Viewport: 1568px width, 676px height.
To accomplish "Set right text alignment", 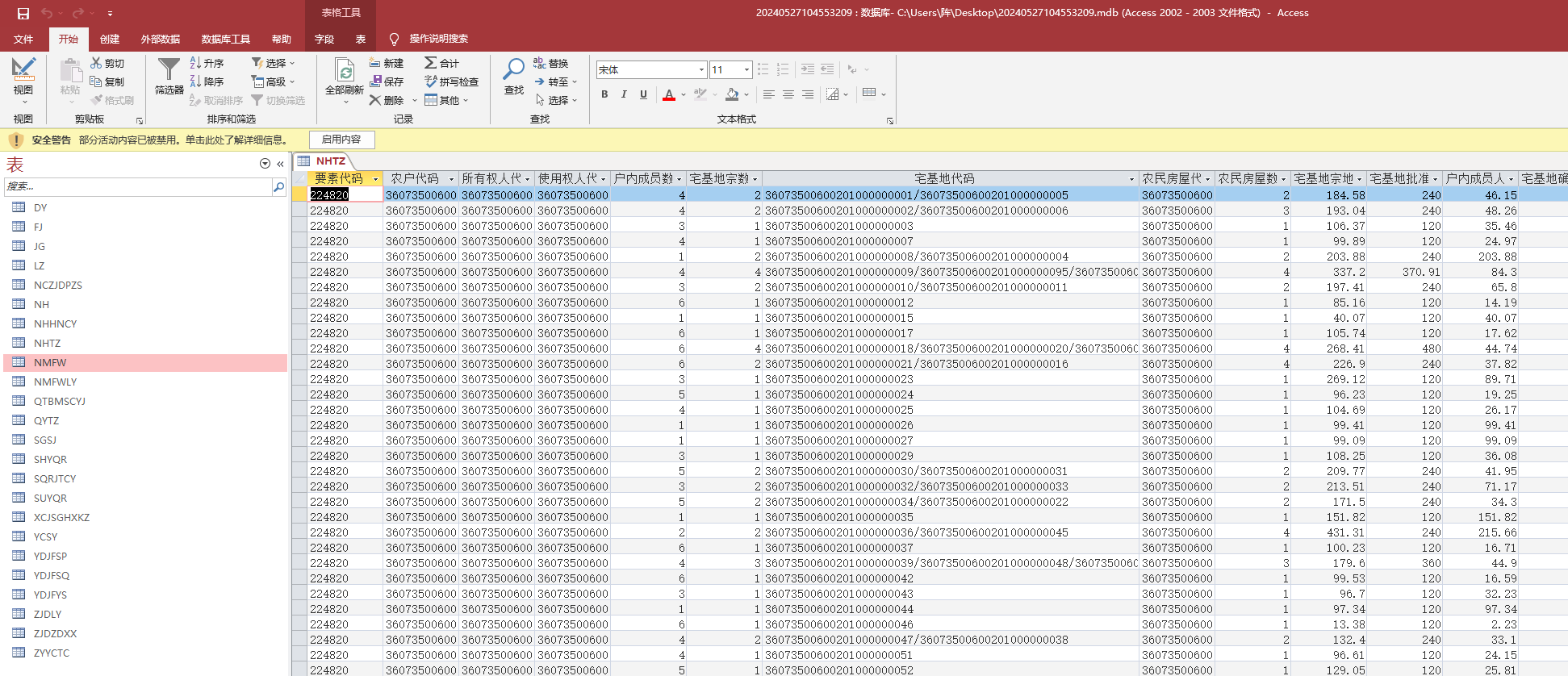I will point(808,94).
